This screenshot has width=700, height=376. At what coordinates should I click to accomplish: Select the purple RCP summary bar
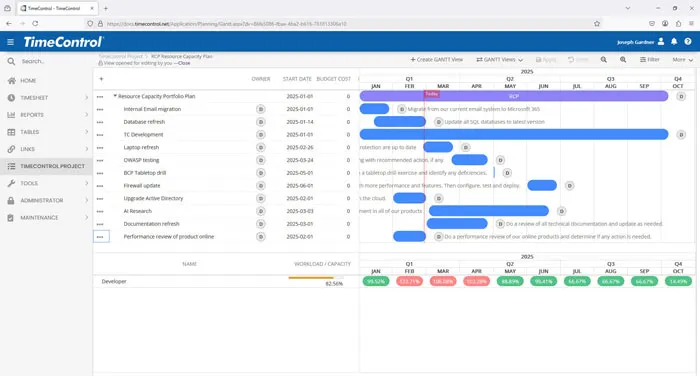(x=514, y=96)
